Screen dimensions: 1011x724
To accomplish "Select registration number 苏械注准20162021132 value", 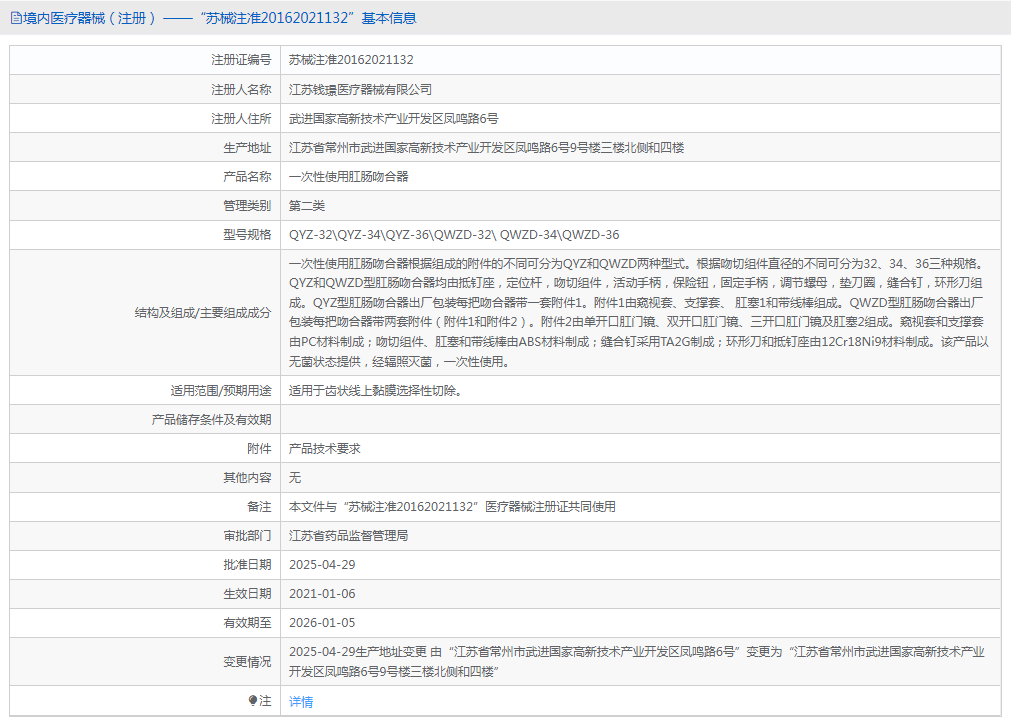I will [x=351, y=60].
